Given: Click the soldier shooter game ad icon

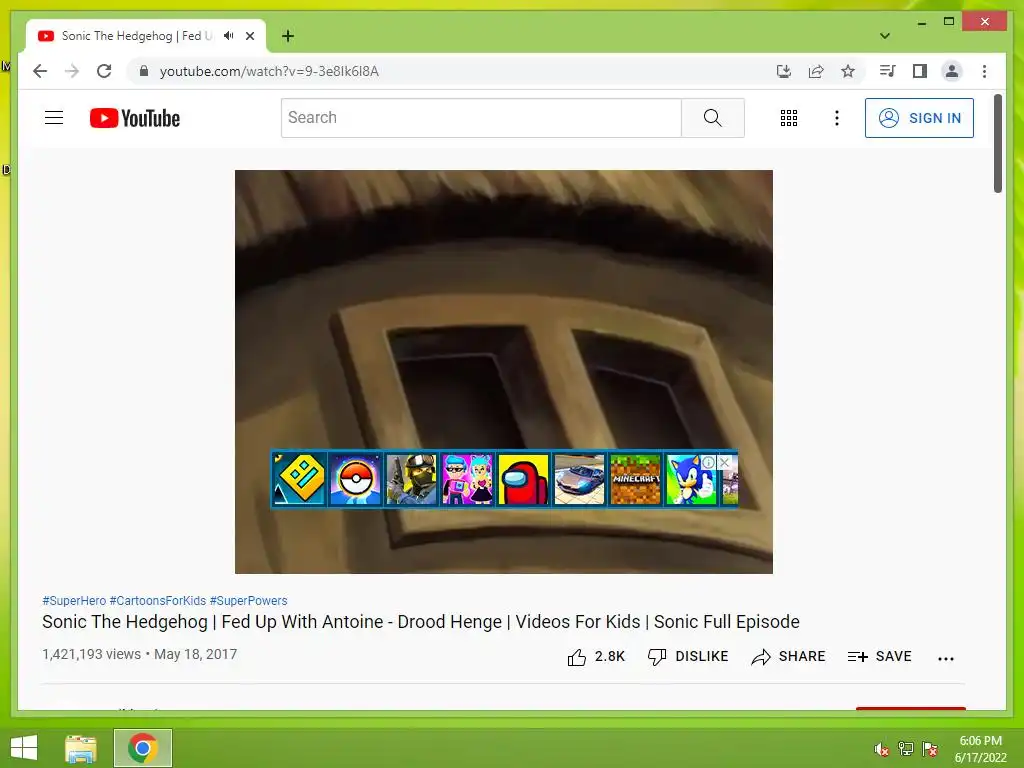Looking at the screenshot, I should [x=411, y=479].
